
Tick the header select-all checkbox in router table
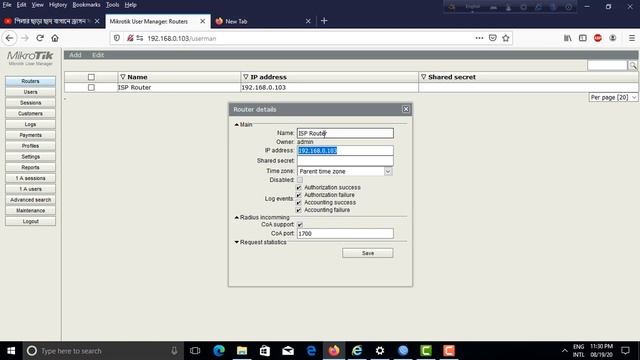[x=91, y=77]
